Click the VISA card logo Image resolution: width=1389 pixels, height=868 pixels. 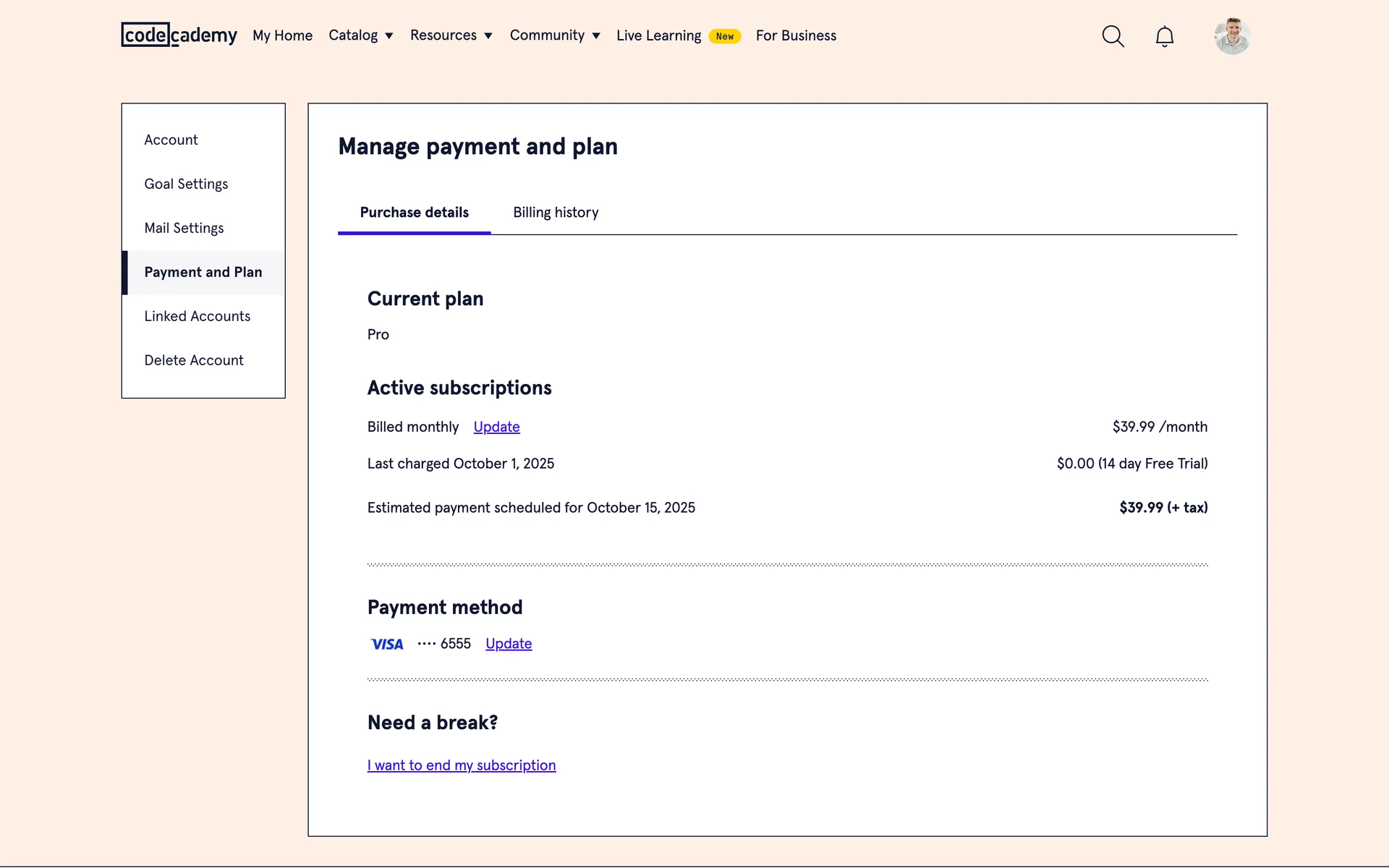(x=386, y=644)
